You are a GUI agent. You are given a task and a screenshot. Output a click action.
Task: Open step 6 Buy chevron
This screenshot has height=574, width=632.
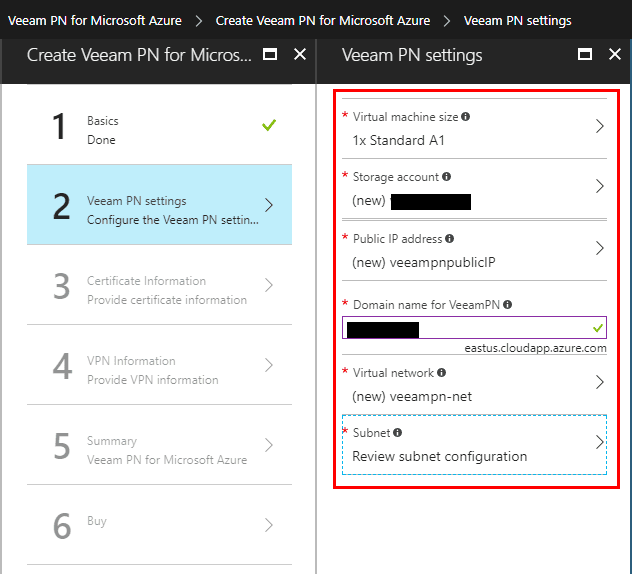click(269, 525)
